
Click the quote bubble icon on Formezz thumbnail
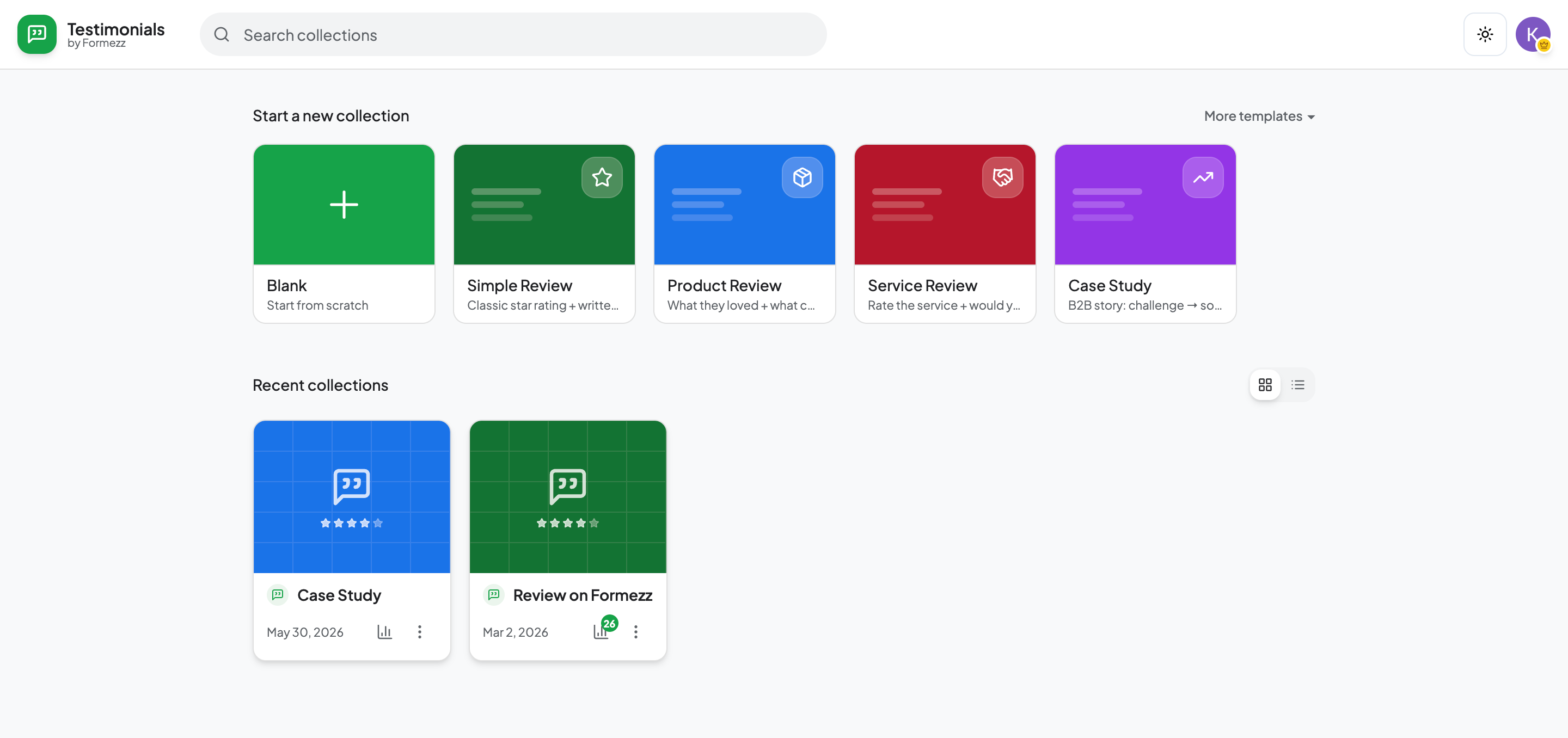567,485
